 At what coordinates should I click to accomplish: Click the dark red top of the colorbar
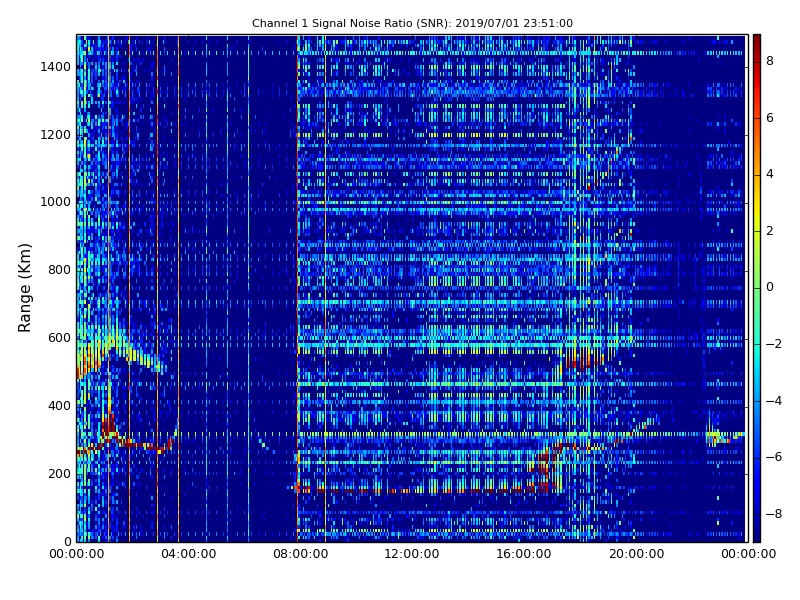coord(757,39)
